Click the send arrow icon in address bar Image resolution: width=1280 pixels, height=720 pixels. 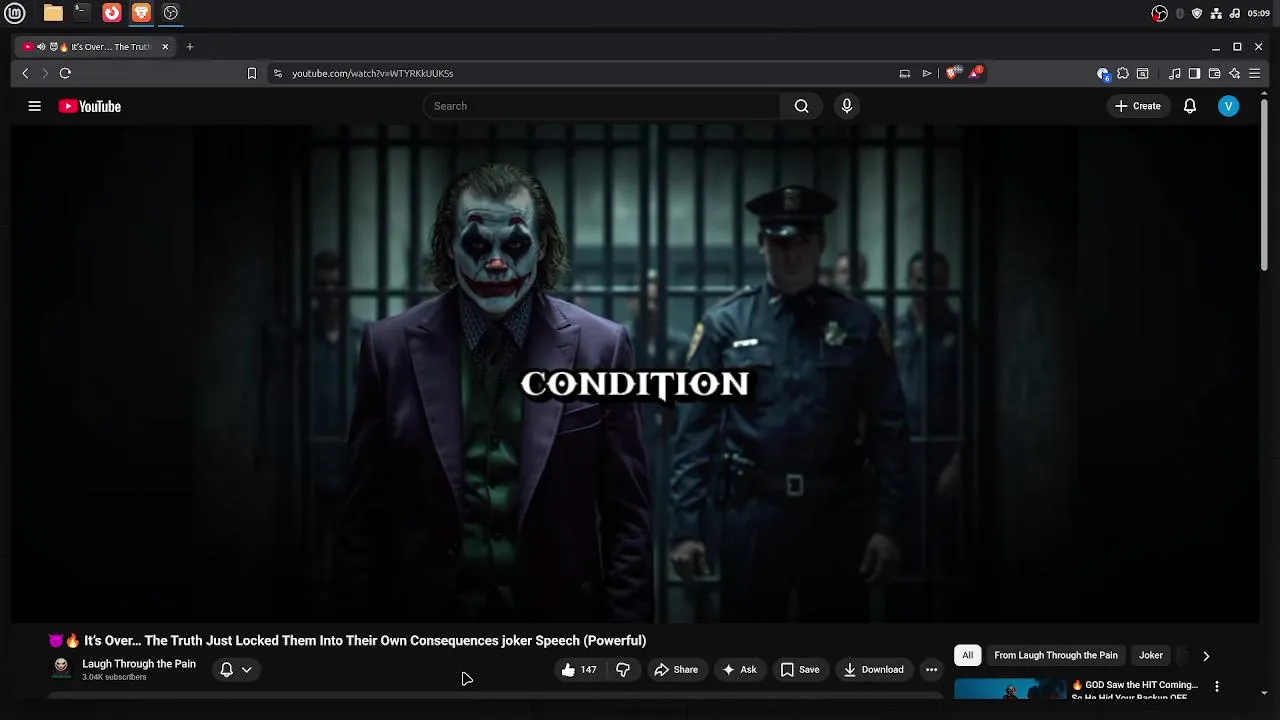tap(927, 73)
